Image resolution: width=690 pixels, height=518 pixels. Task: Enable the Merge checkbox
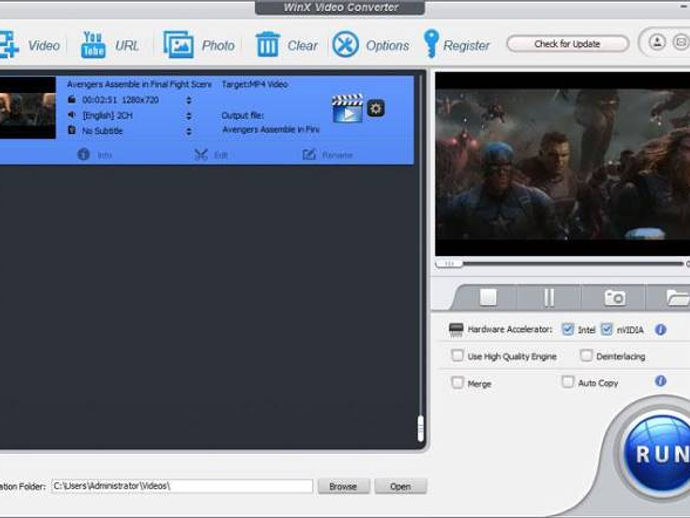coord(457,382)
